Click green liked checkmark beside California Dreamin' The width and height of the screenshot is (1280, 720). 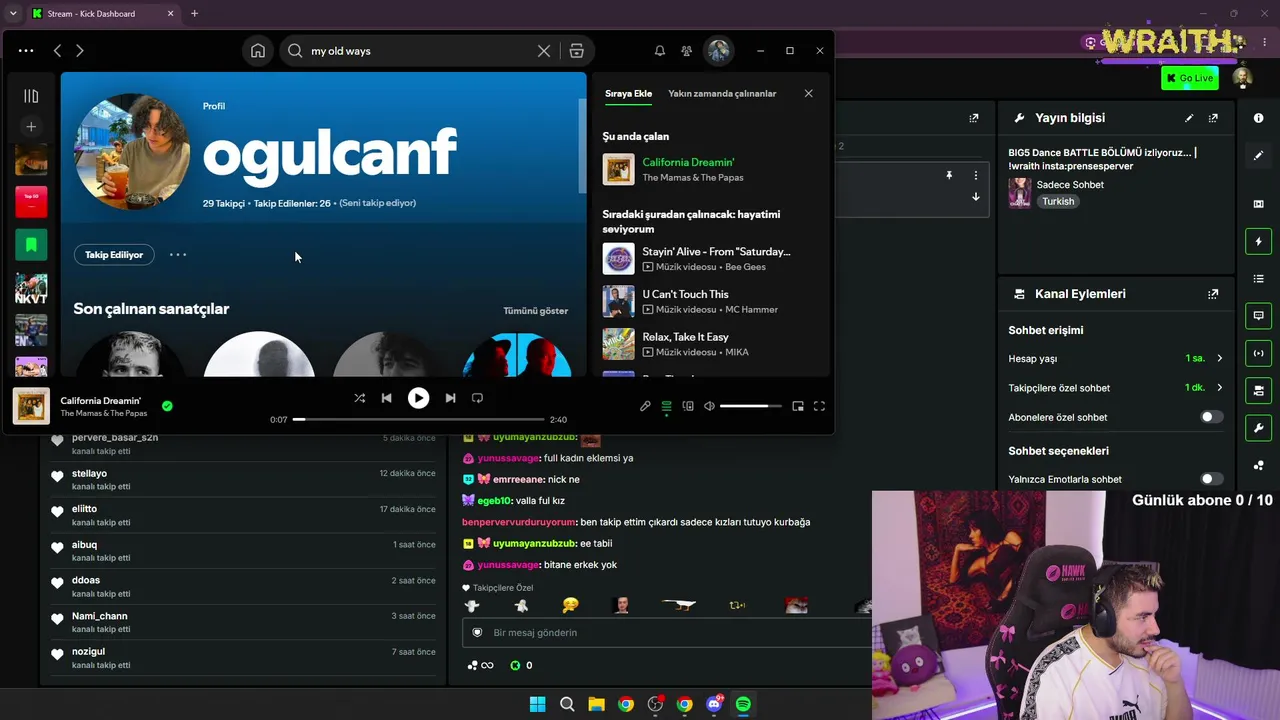point(167,406)
